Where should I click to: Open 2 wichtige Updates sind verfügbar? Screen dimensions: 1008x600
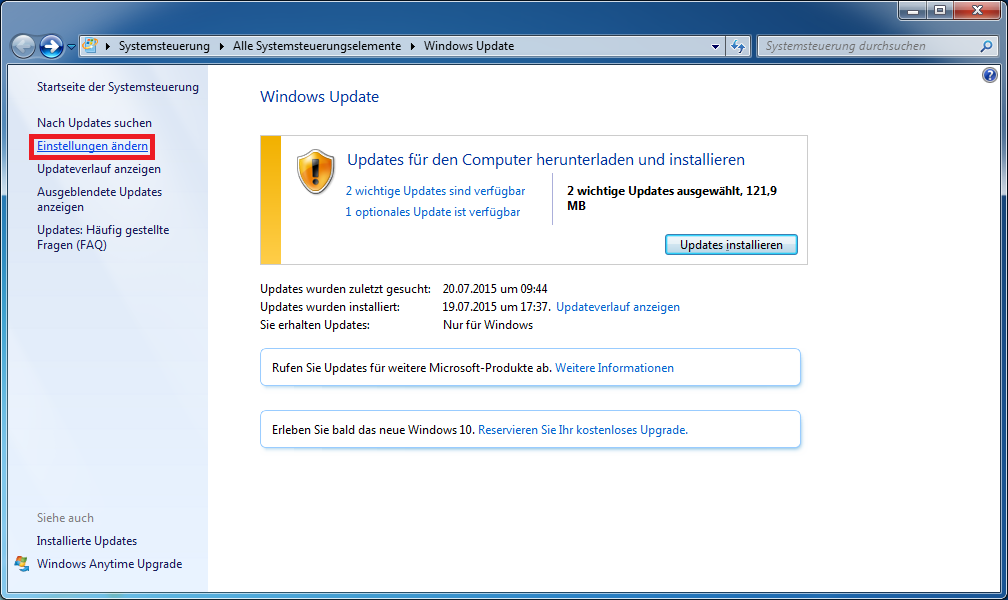click(435, 191)
